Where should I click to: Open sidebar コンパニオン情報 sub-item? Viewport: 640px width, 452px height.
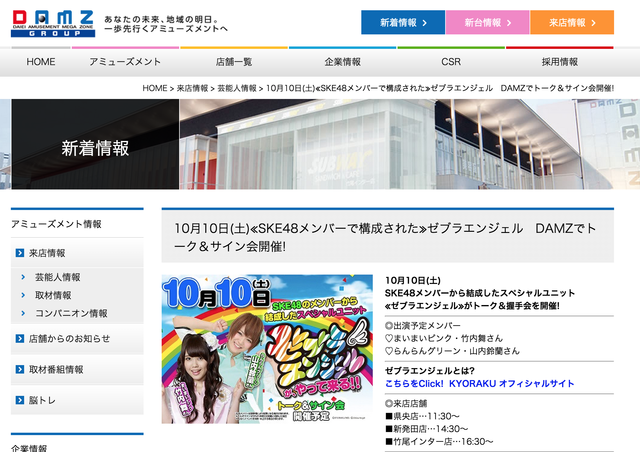pos(71,313)
